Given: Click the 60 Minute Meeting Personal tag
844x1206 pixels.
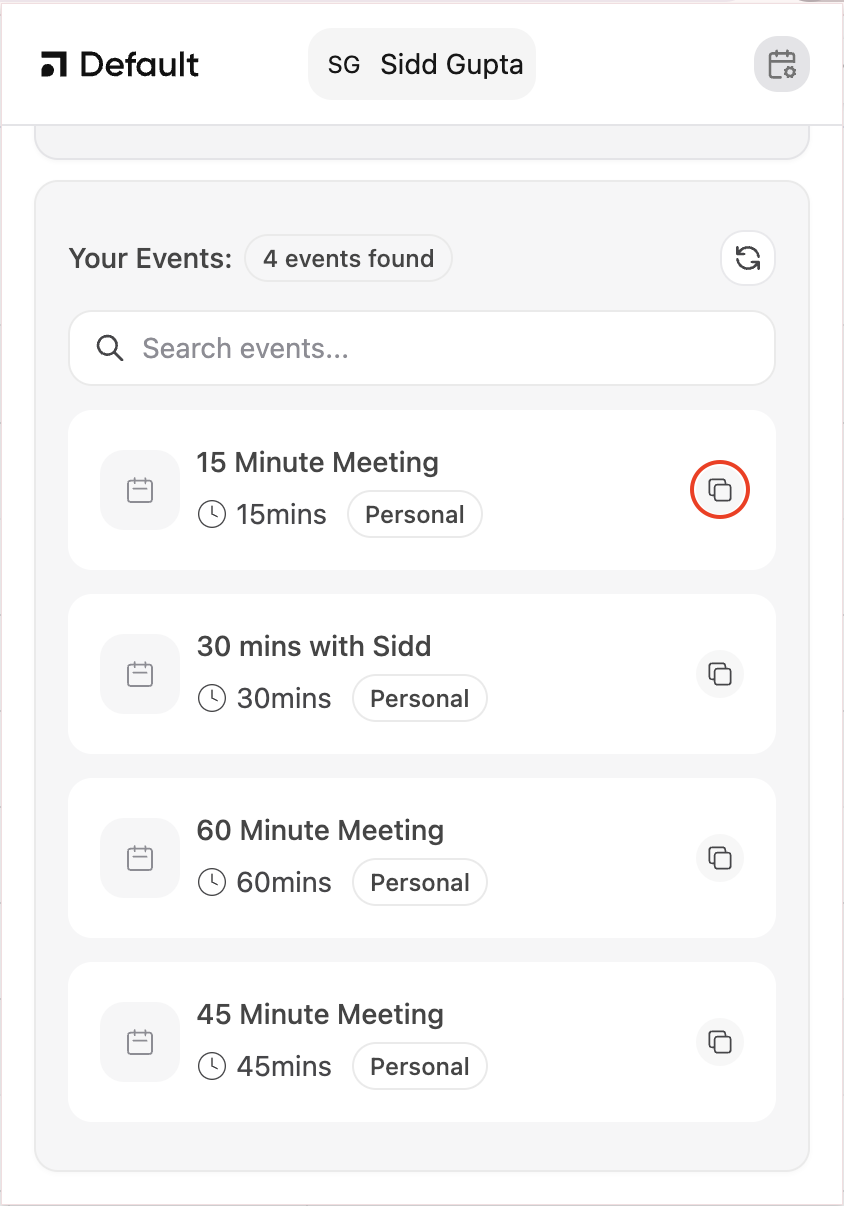Looking at the screenshot, I should [x=420, y=883].
